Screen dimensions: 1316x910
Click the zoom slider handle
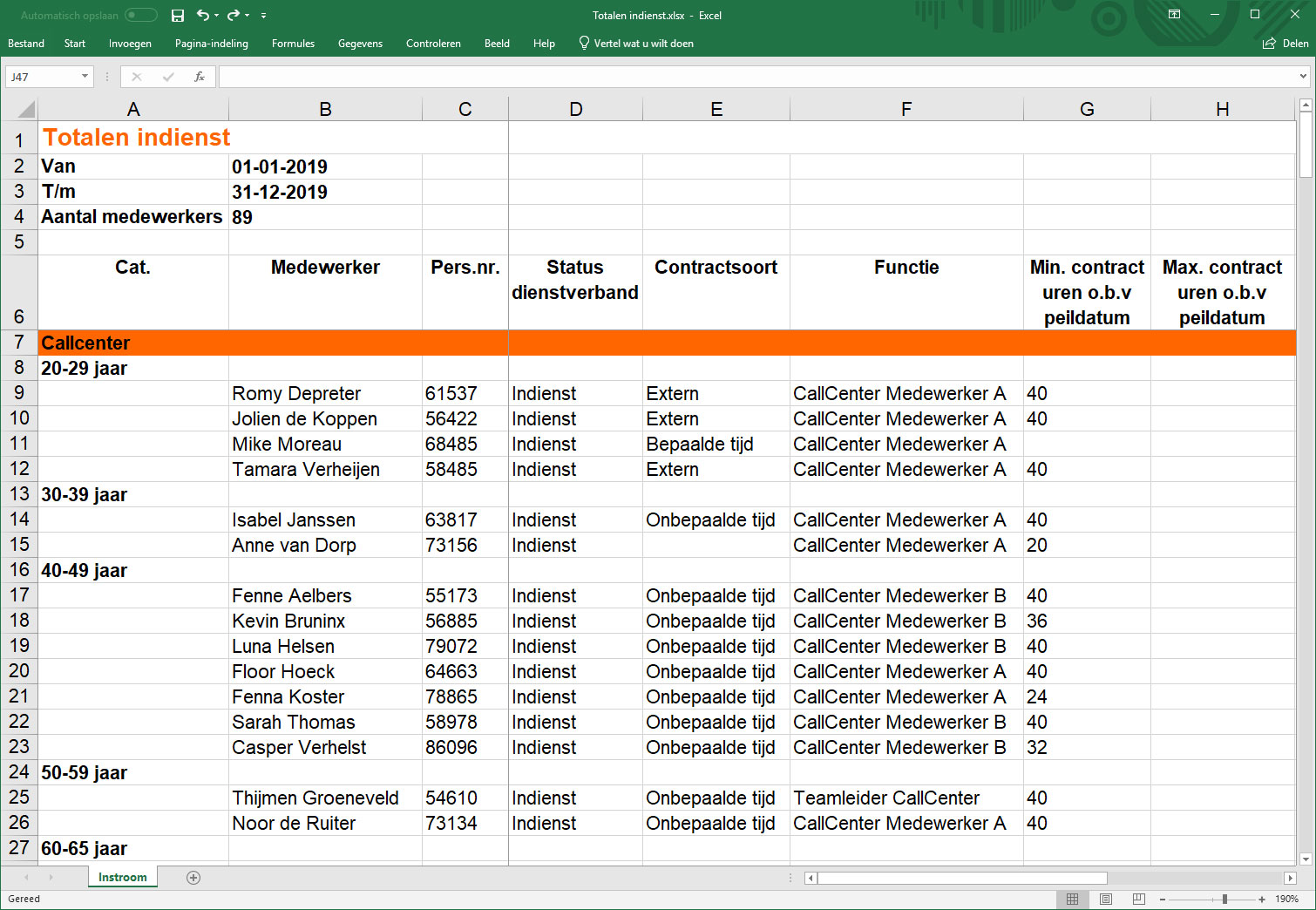(1224, 899)
